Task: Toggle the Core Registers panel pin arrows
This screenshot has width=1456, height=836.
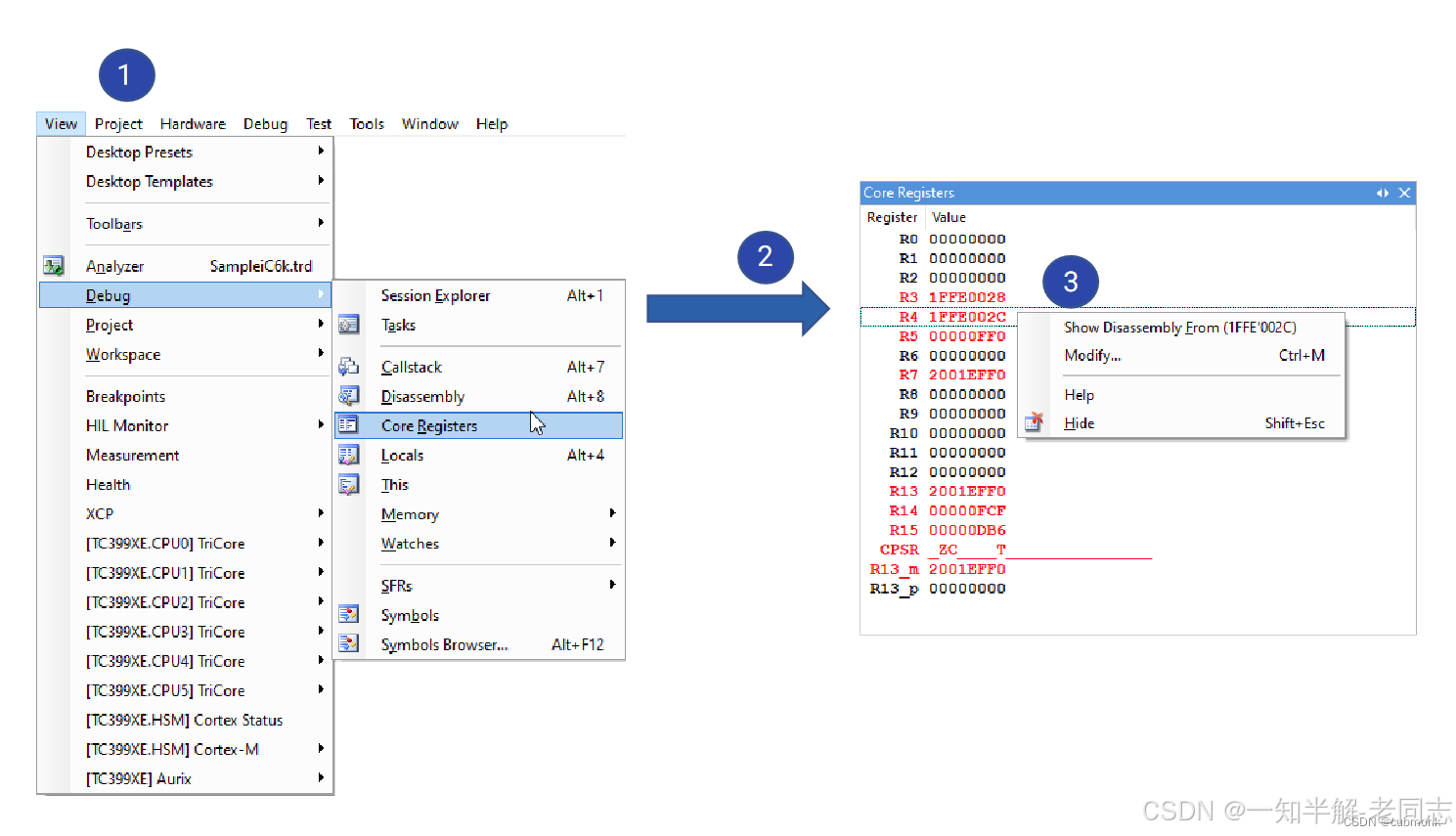Action: [x=1383, y=193]
